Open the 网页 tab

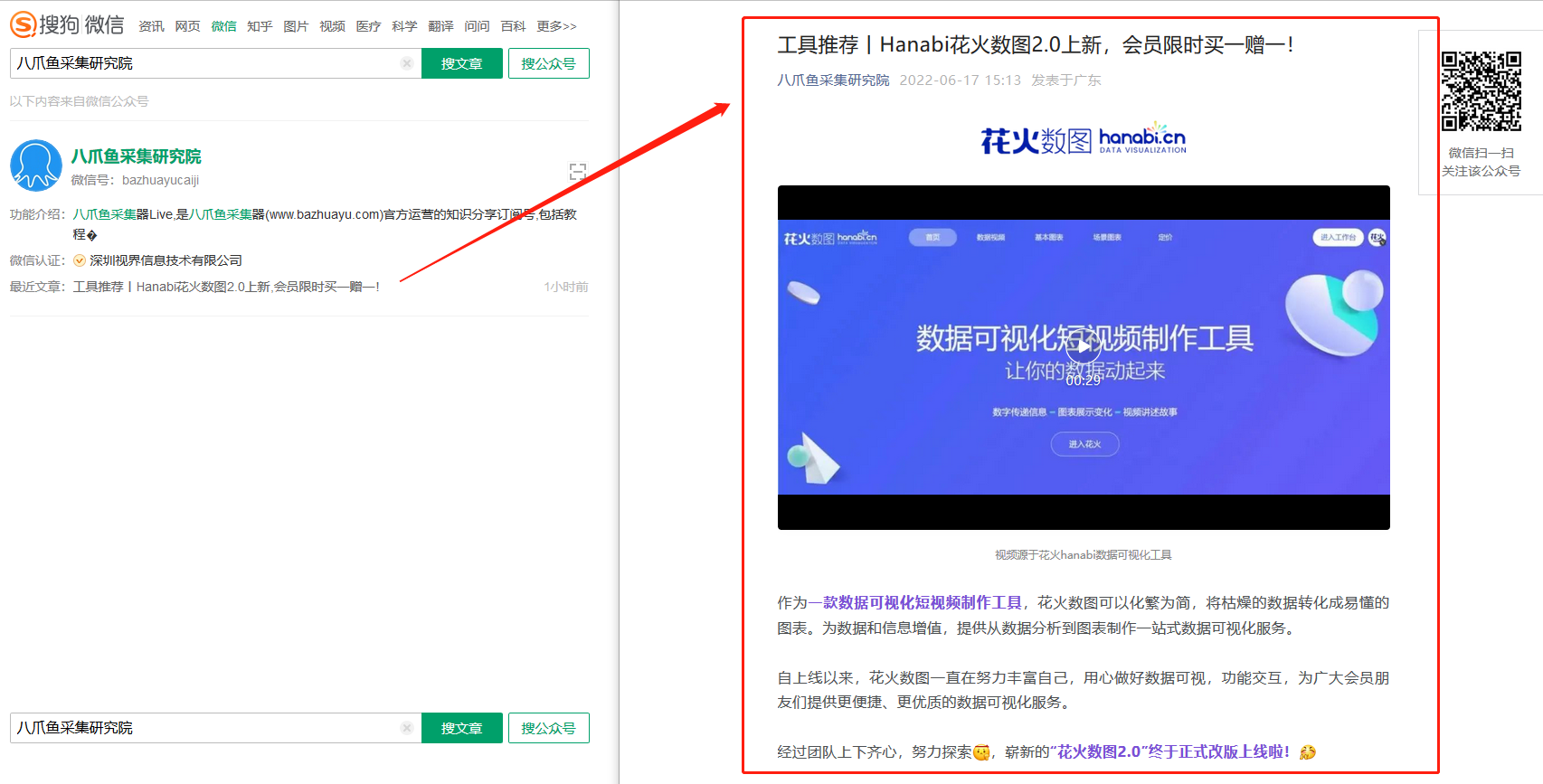[187, 26]
